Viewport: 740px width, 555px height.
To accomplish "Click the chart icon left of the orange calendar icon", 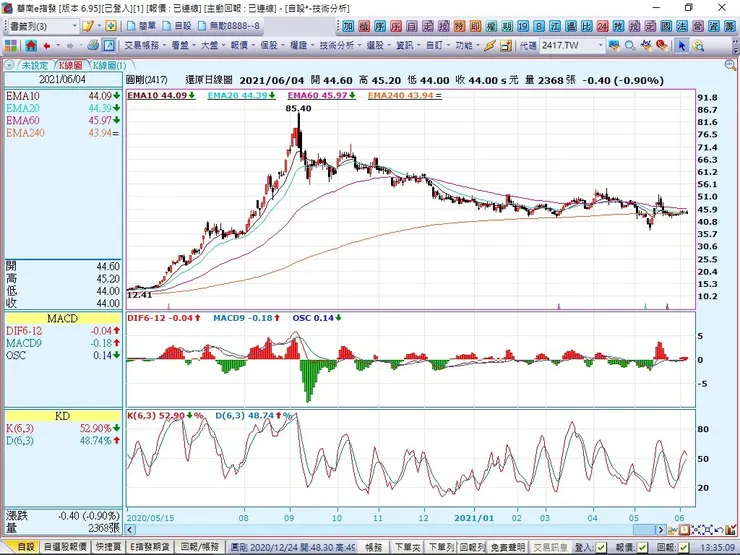I will [x=673, y=530].
